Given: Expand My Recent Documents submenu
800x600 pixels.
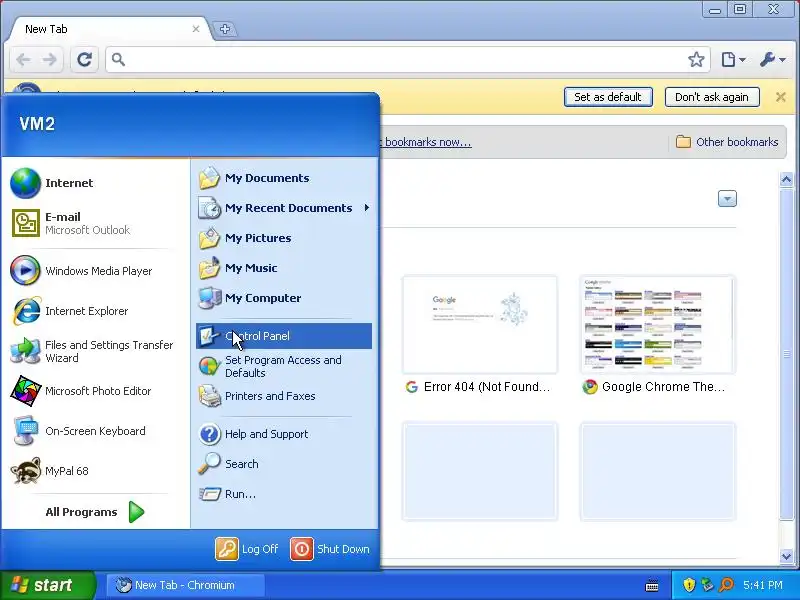Looking at the screenshot, I should (x=284, y=208).
